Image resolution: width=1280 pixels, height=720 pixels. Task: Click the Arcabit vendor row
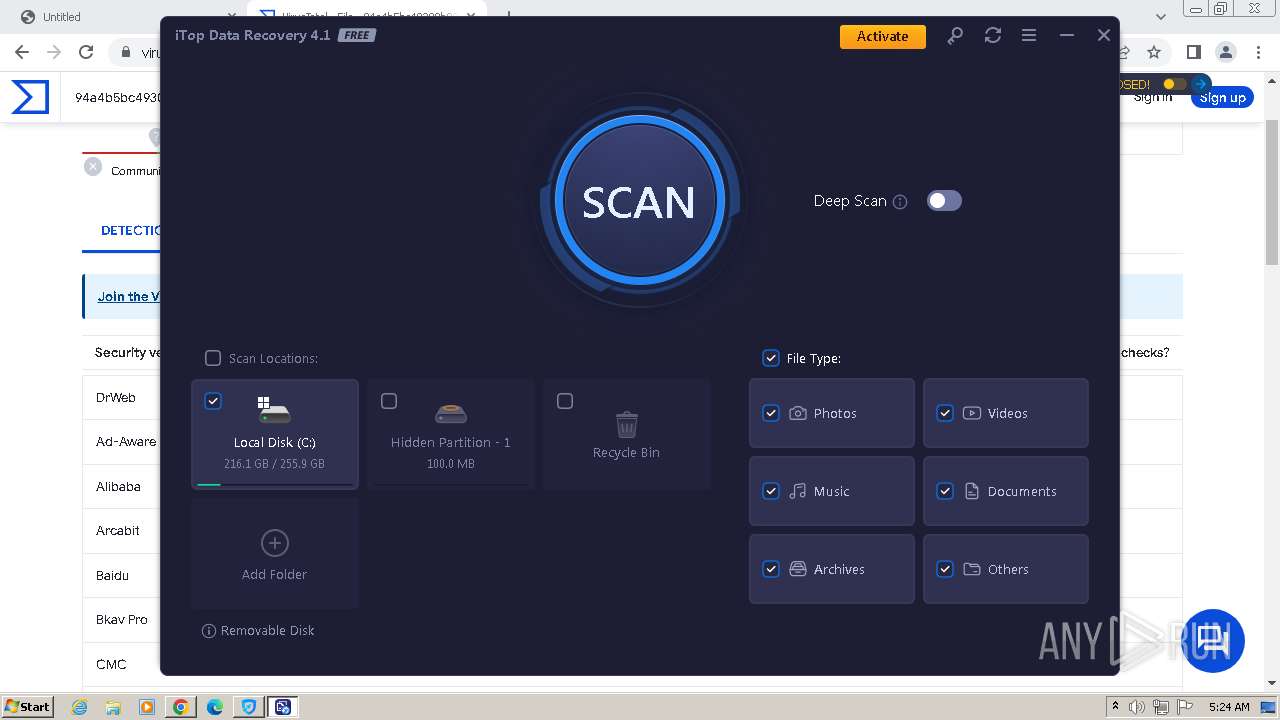[121, 531]
